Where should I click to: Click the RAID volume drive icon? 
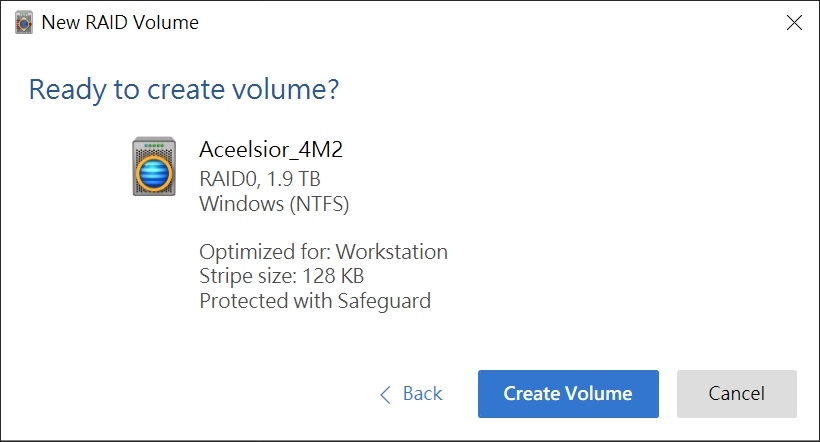coord(154,166)
